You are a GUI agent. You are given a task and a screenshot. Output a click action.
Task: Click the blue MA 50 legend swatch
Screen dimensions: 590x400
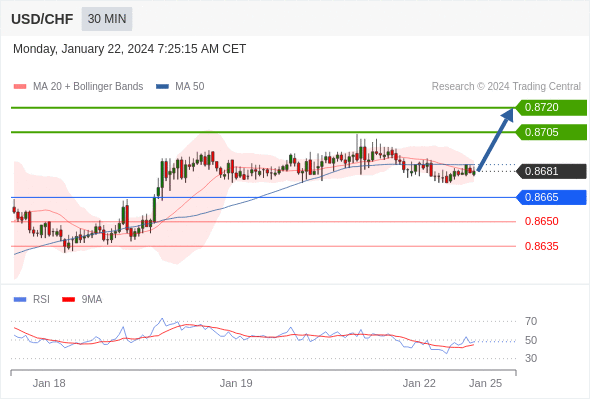point(163,87)
